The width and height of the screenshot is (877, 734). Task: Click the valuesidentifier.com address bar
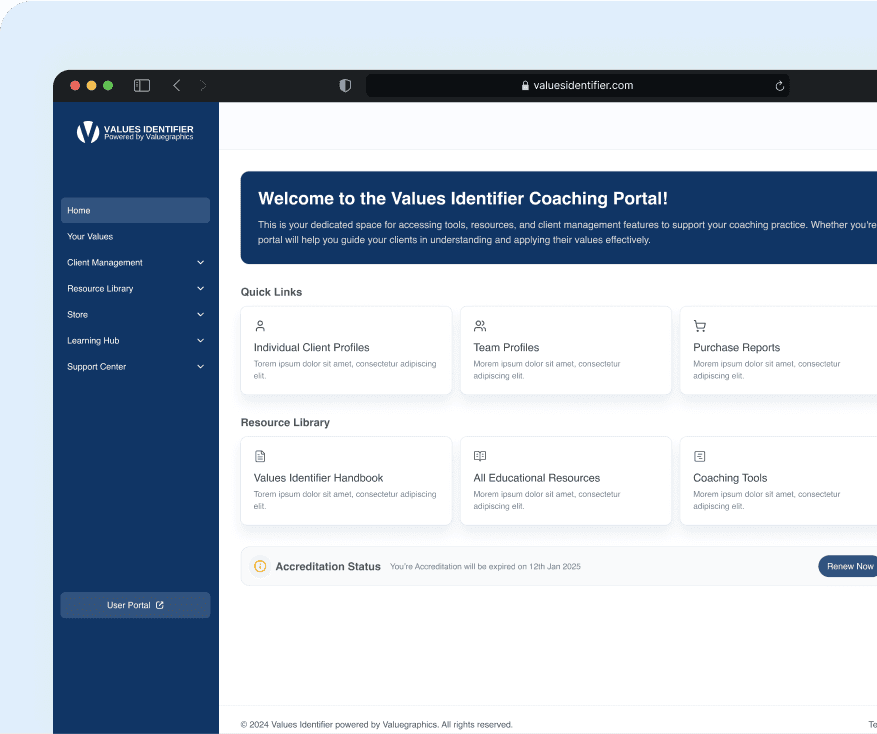pos(577,86)
